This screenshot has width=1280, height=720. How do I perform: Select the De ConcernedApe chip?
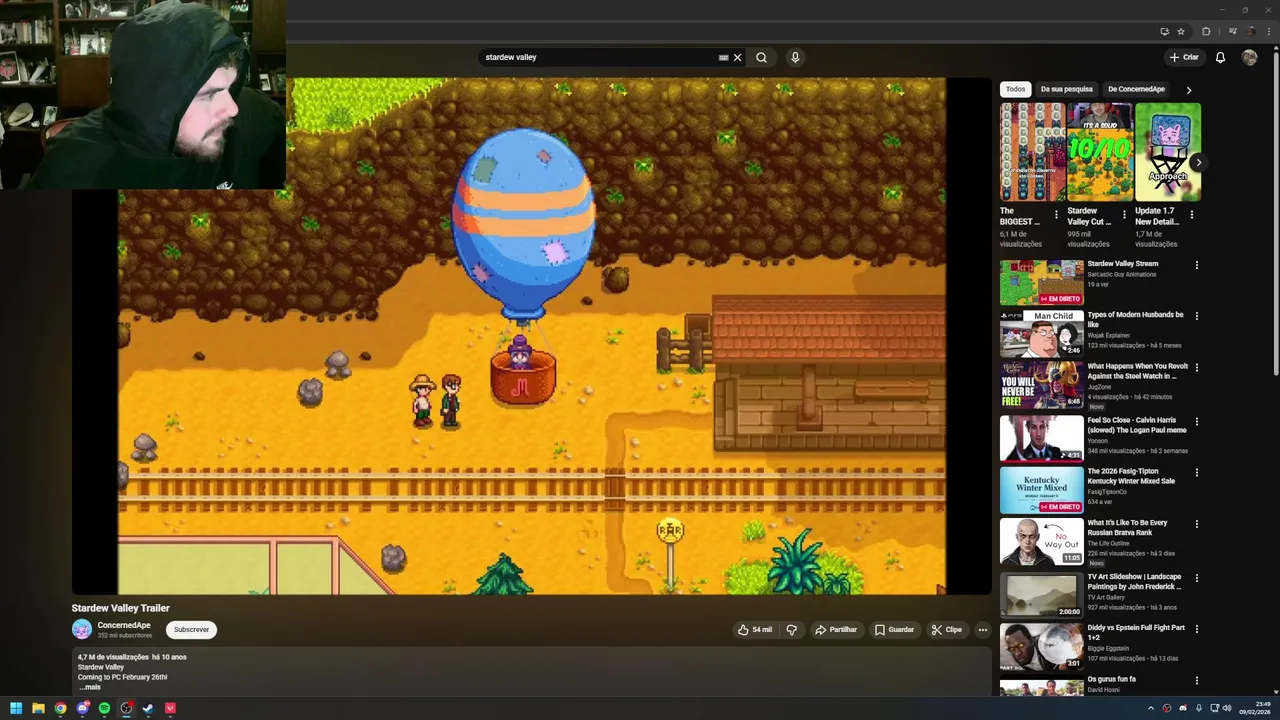pos(1136,89)
